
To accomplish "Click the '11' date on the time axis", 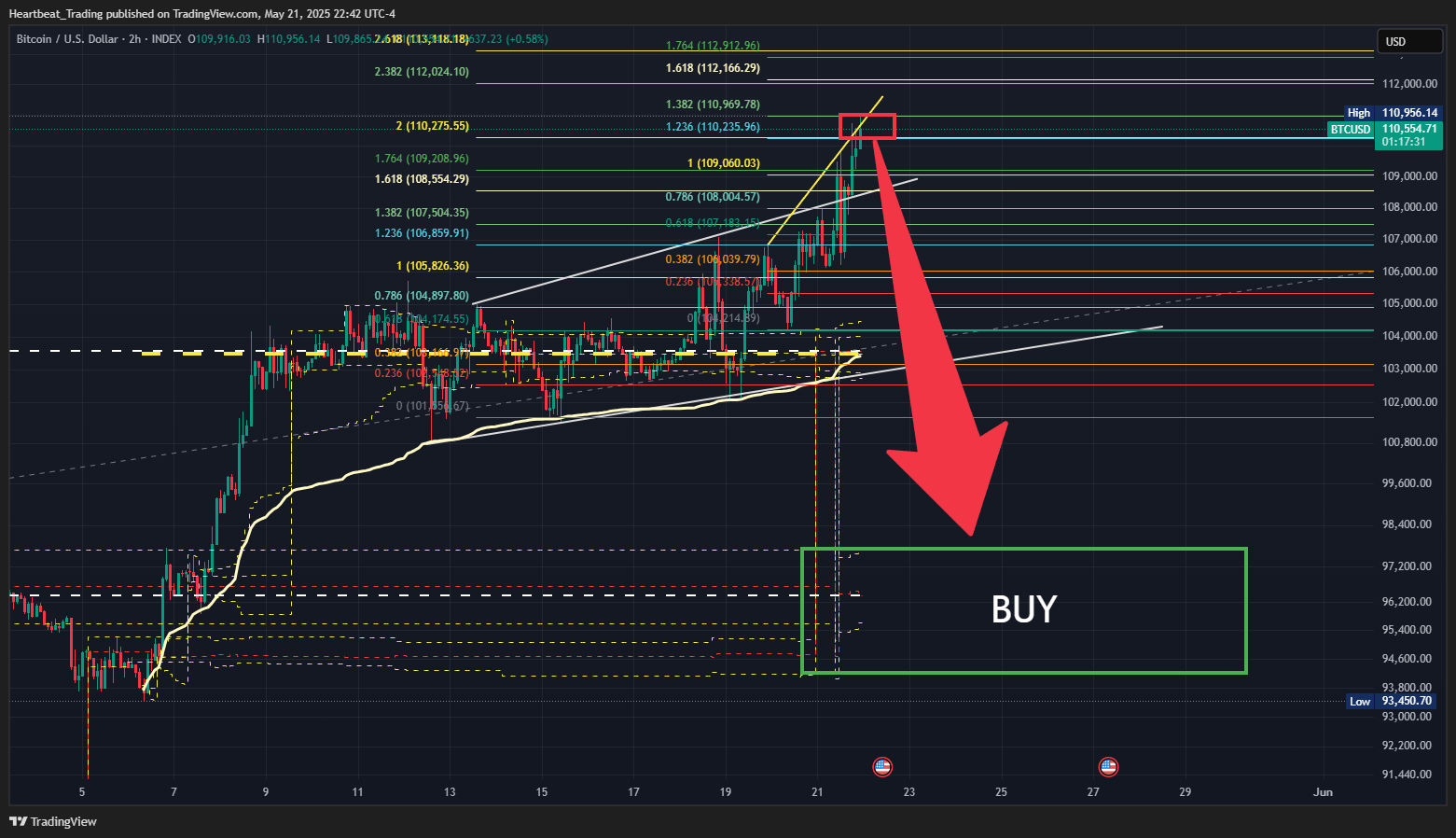I will (x=357, y=792).
